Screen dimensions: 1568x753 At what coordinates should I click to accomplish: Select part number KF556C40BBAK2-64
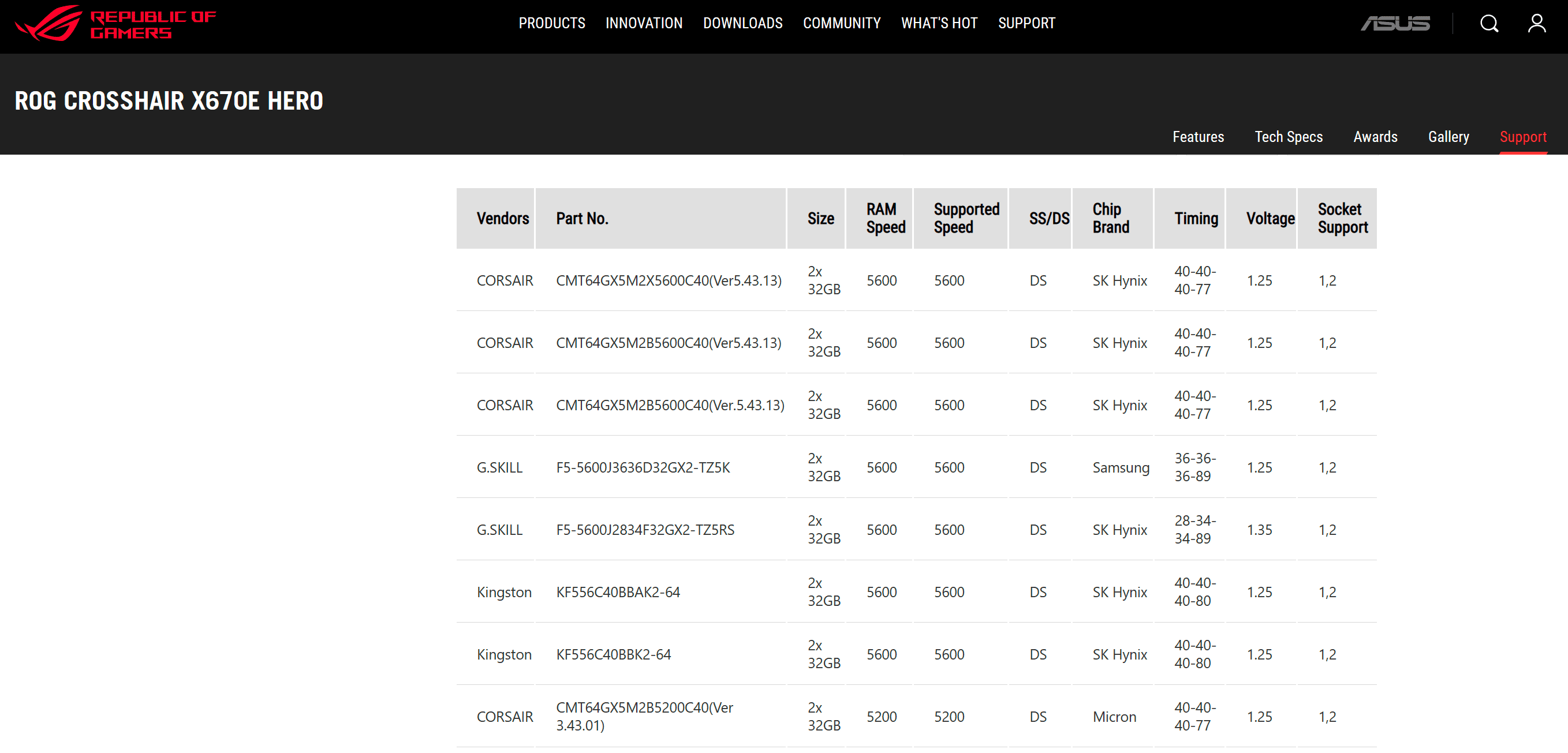pyautogui.click(x=618, y=593)
